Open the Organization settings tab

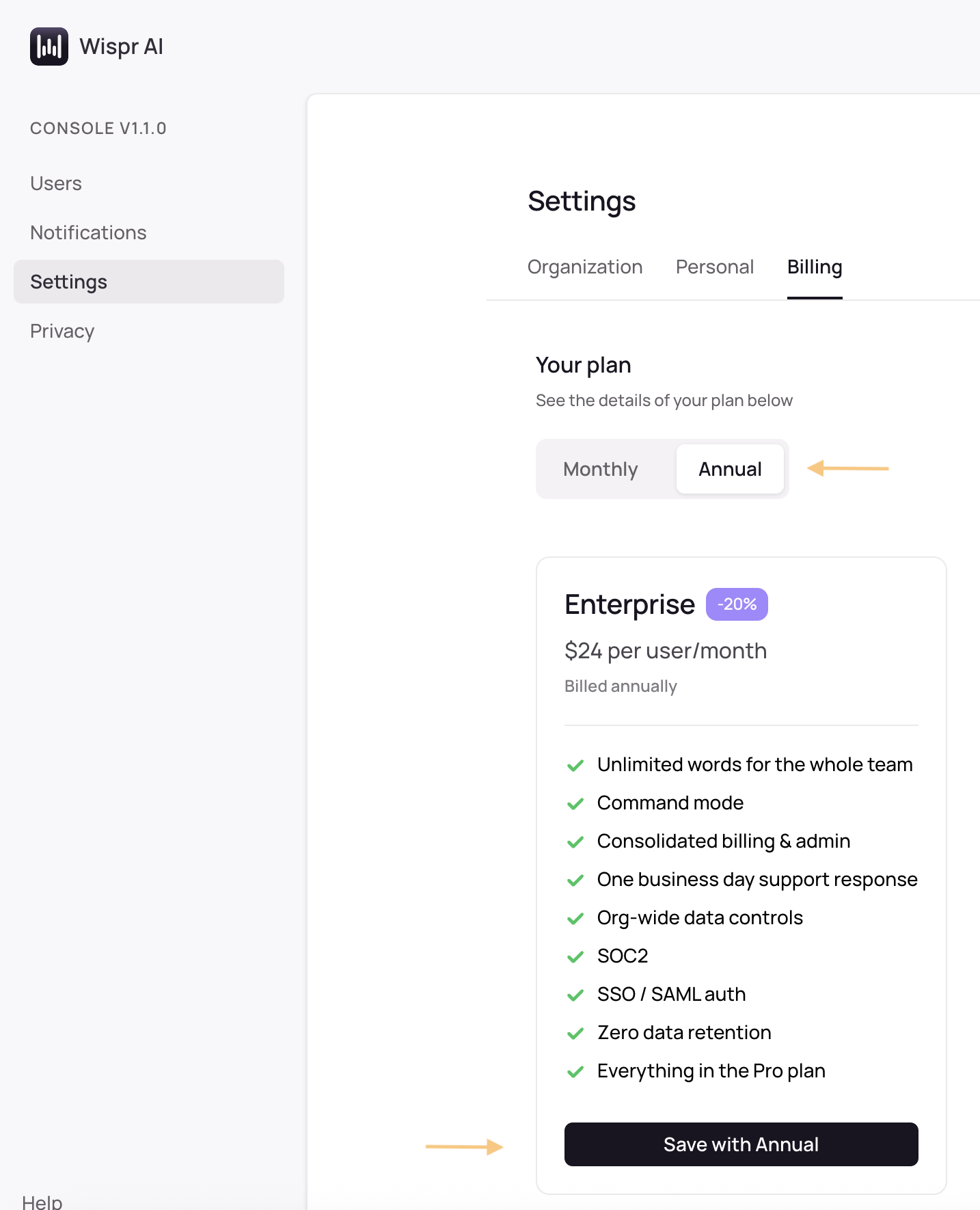pos(584,267)
